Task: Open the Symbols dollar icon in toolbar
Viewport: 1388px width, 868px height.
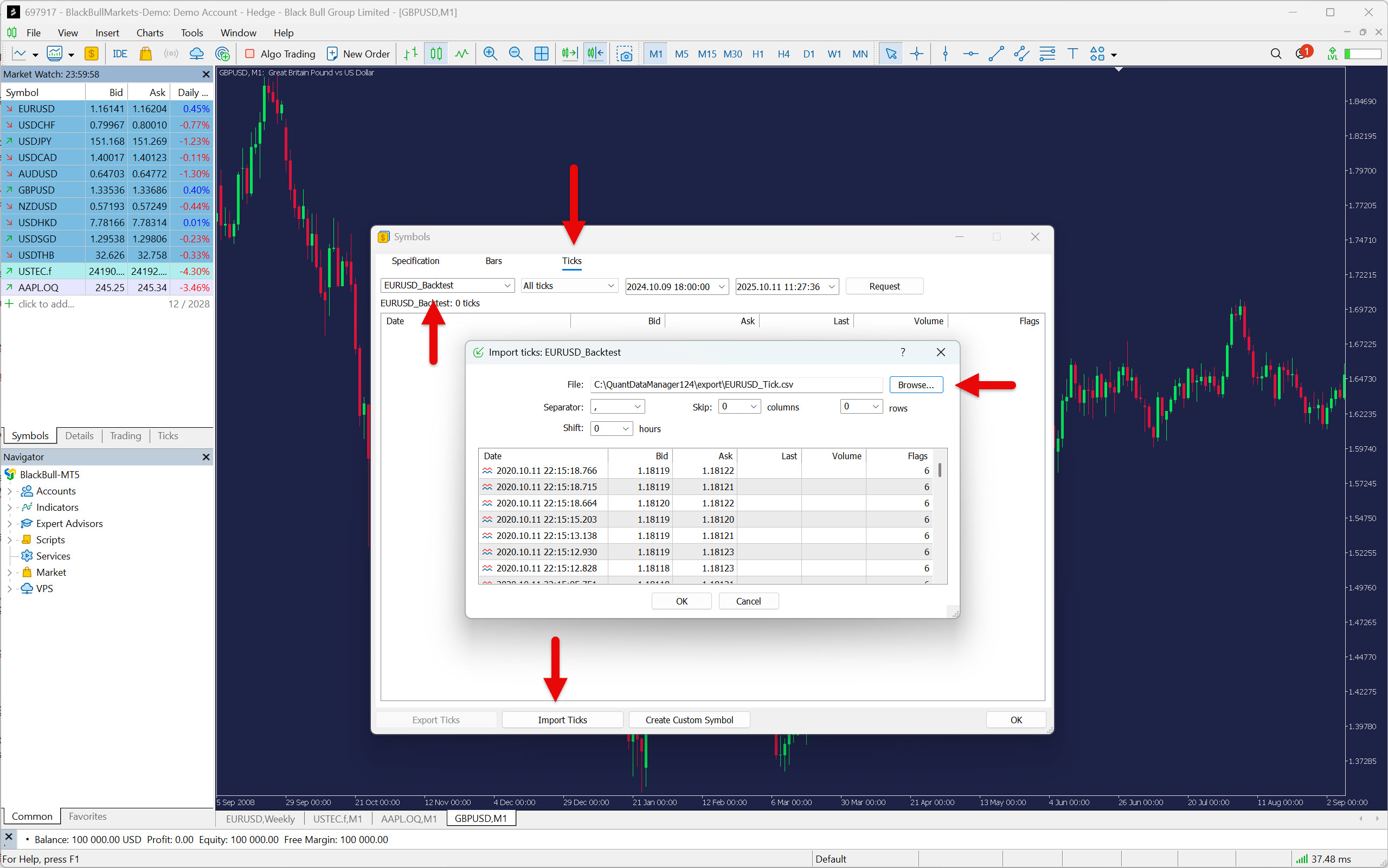Action: pyautogui.click(x=91, y=54)
